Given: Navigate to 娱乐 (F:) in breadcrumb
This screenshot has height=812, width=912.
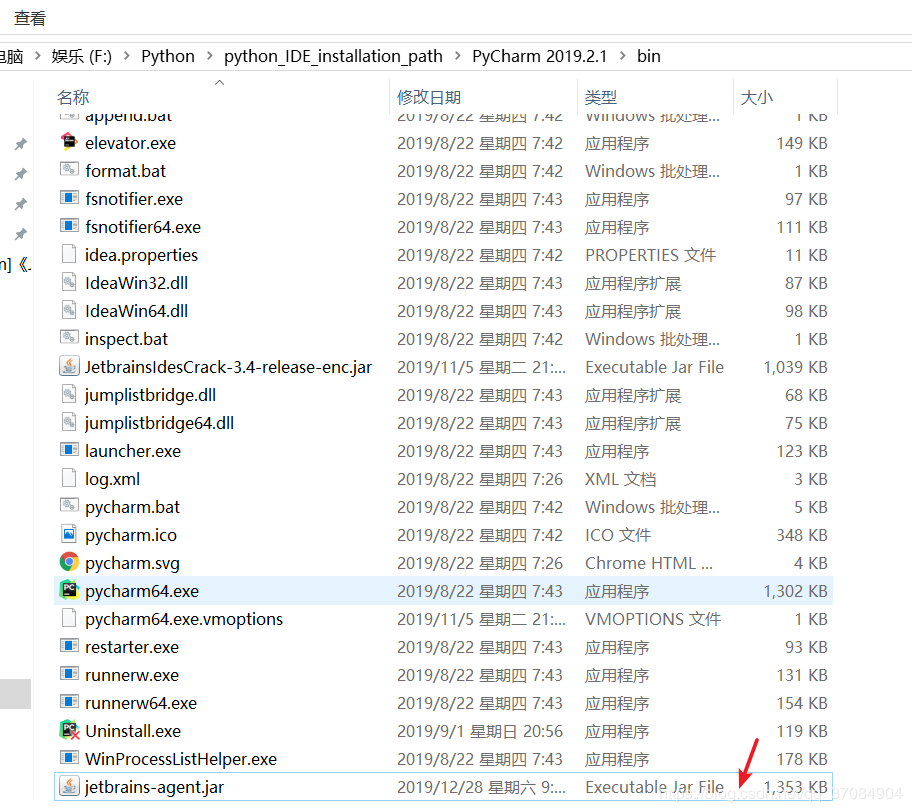Looking at the screenshot, I should (x=81, y=56).
